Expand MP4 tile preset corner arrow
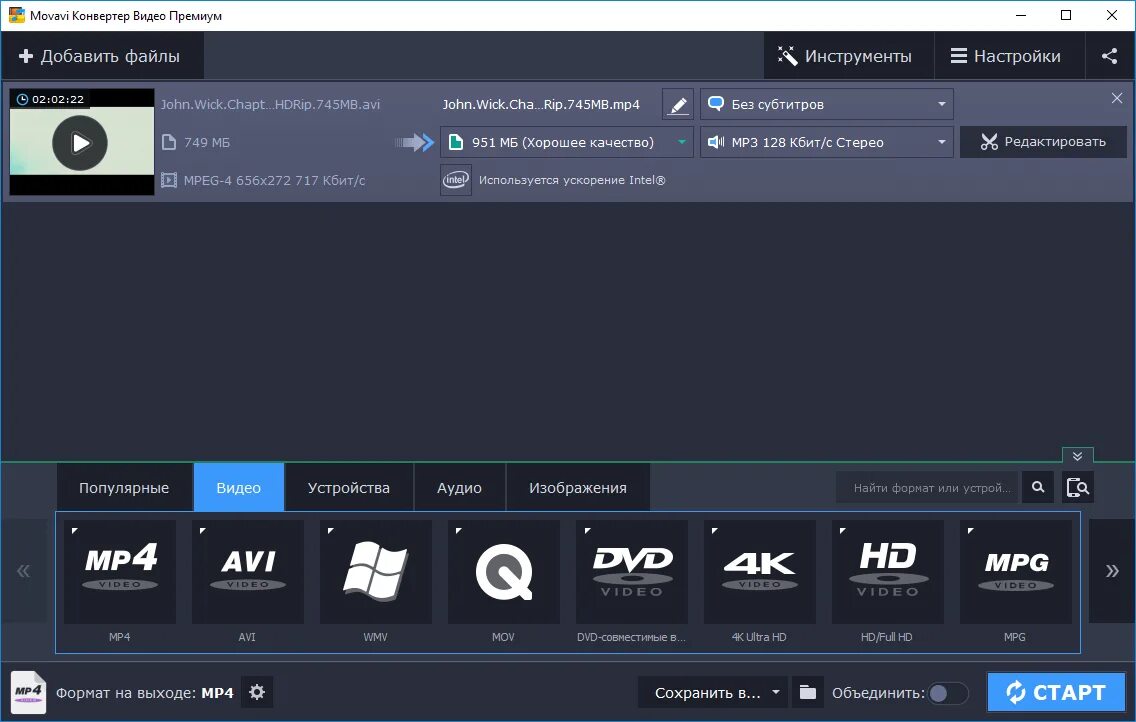 click(x=75, y=531)
